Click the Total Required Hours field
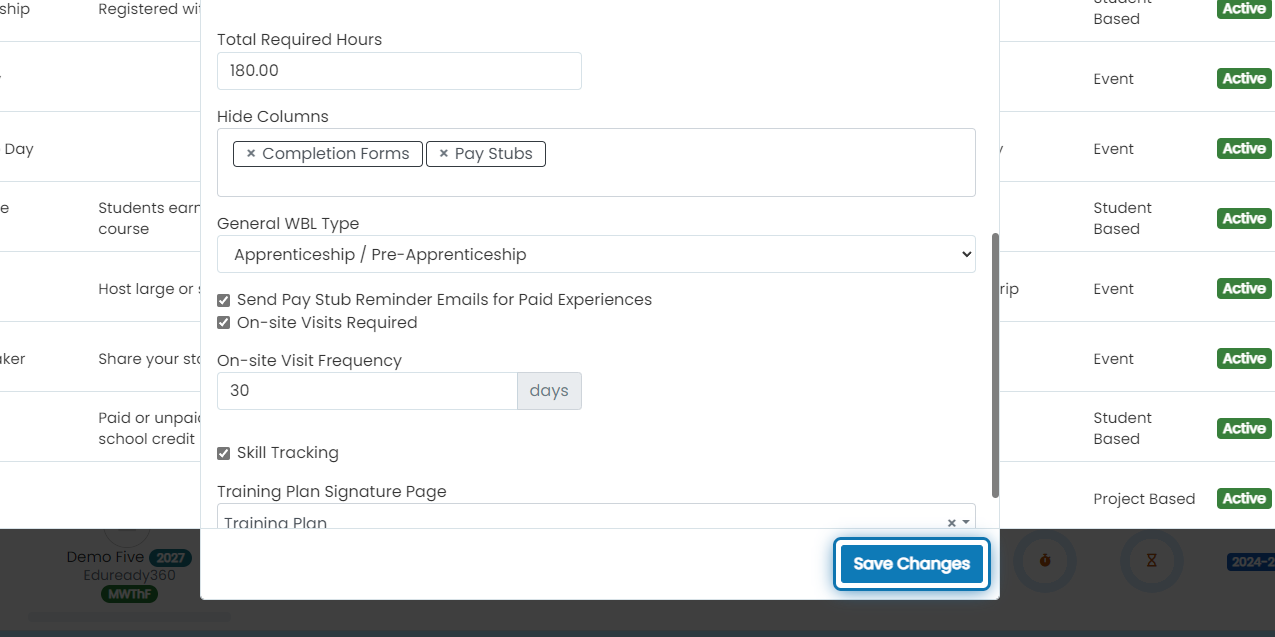This screenshot has width=1275, height=637. (x=399, y=71)
